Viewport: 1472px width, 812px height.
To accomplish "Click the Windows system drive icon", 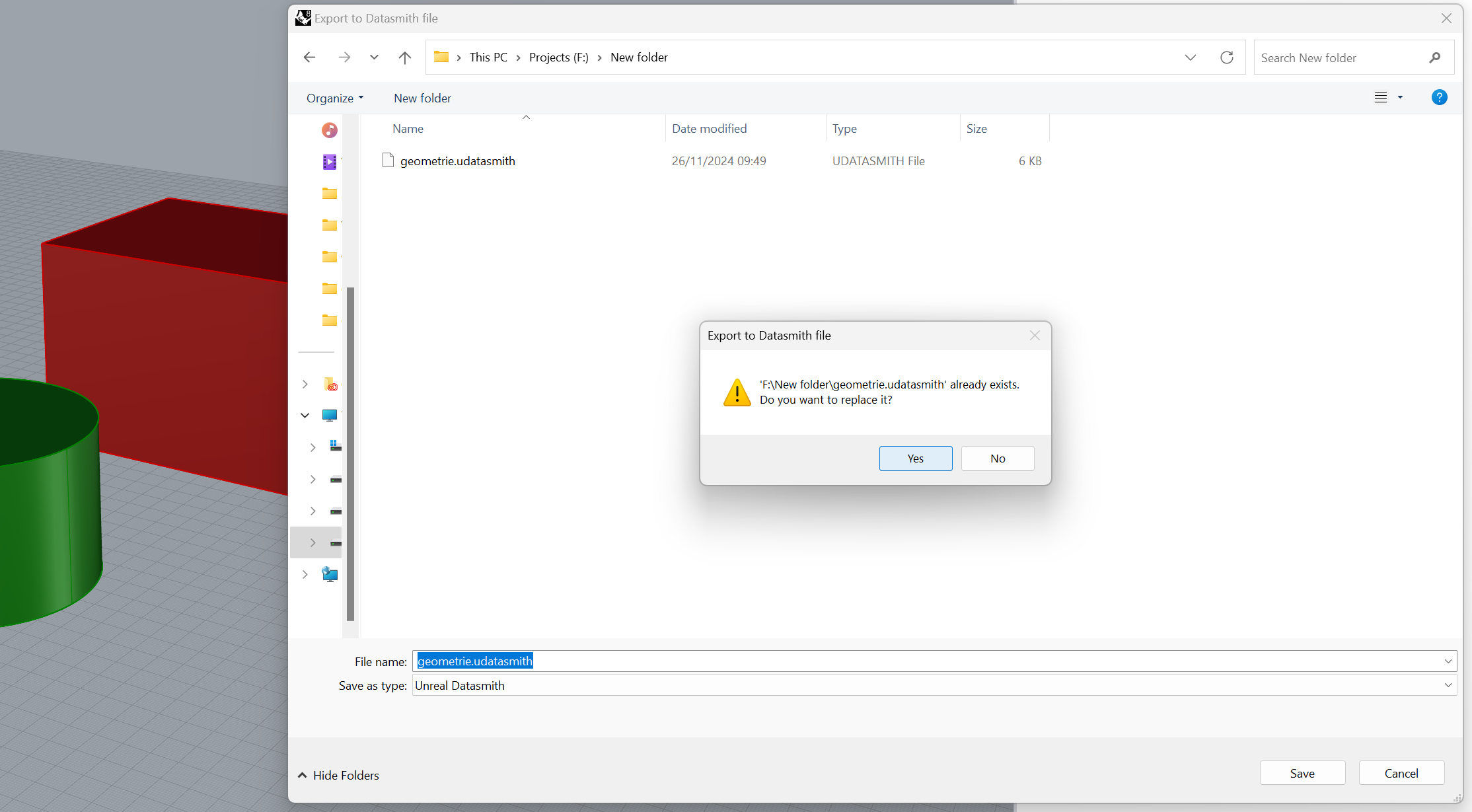I will (336, 447).
